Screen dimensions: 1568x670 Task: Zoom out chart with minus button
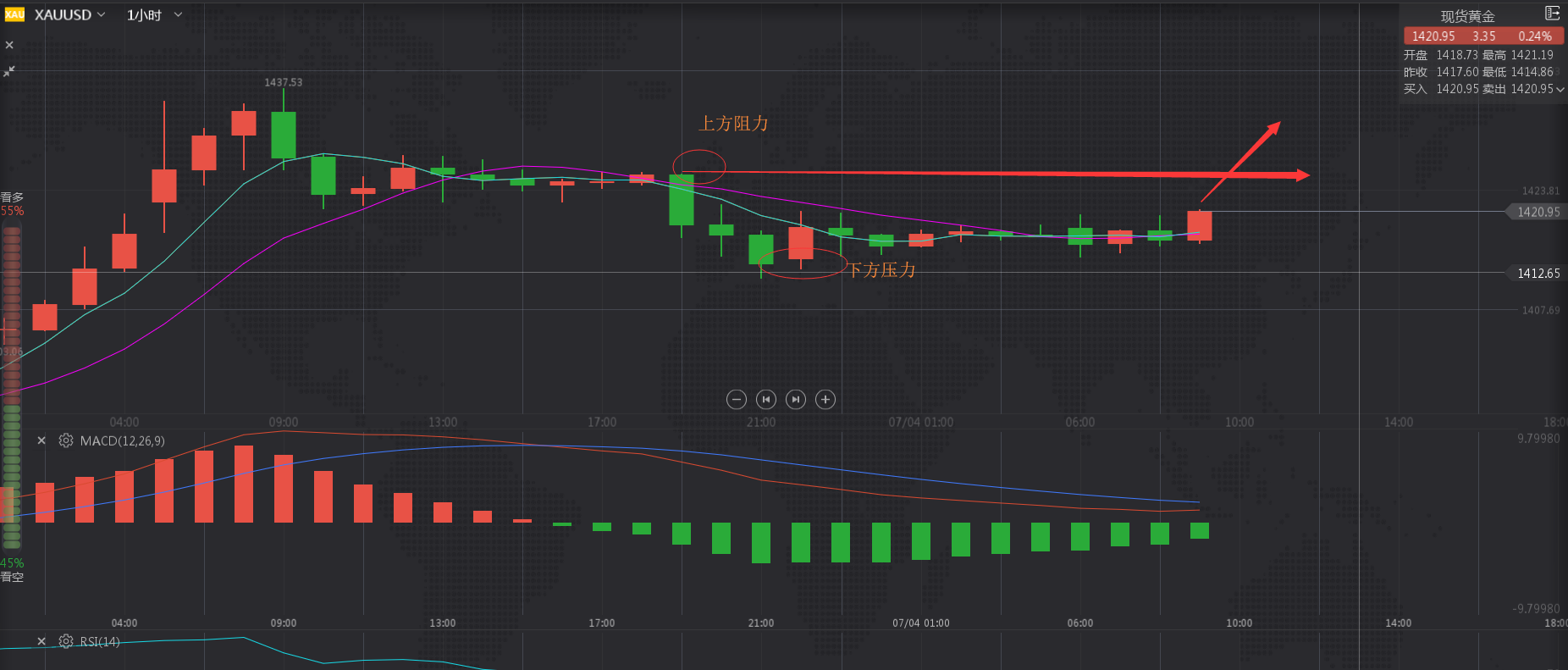pos(737,399)
